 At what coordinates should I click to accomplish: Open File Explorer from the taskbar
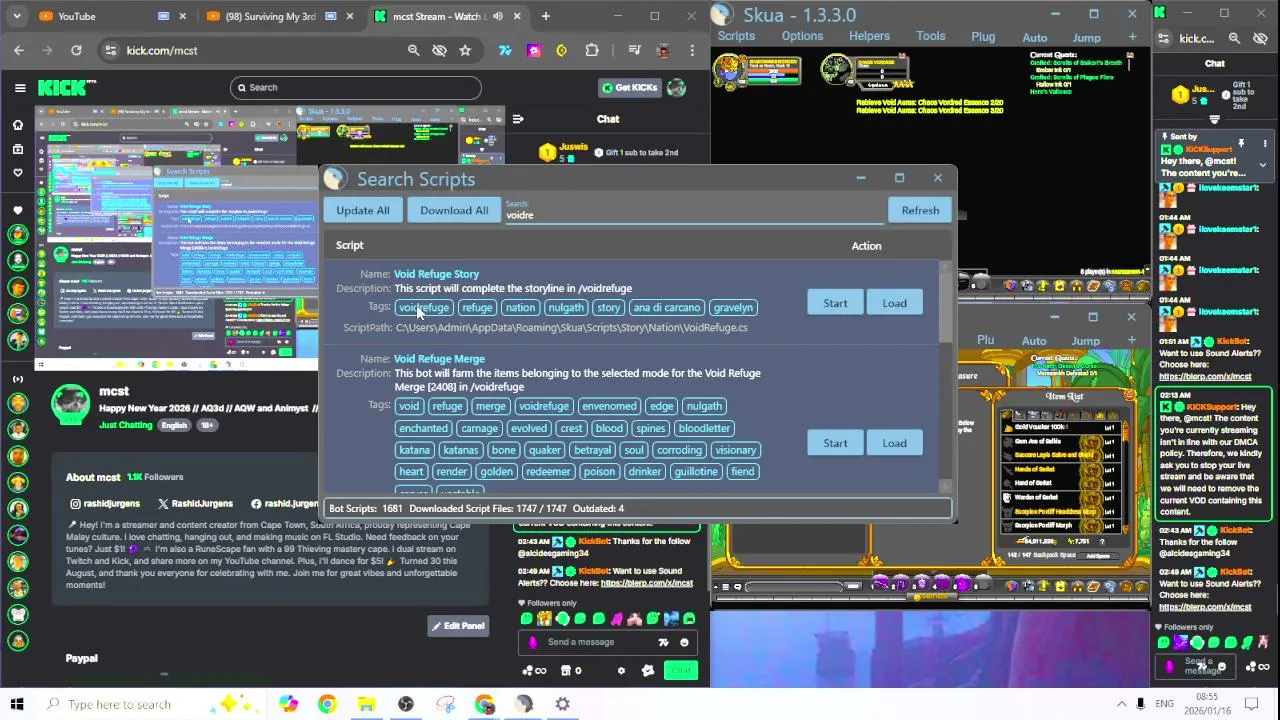367,704
